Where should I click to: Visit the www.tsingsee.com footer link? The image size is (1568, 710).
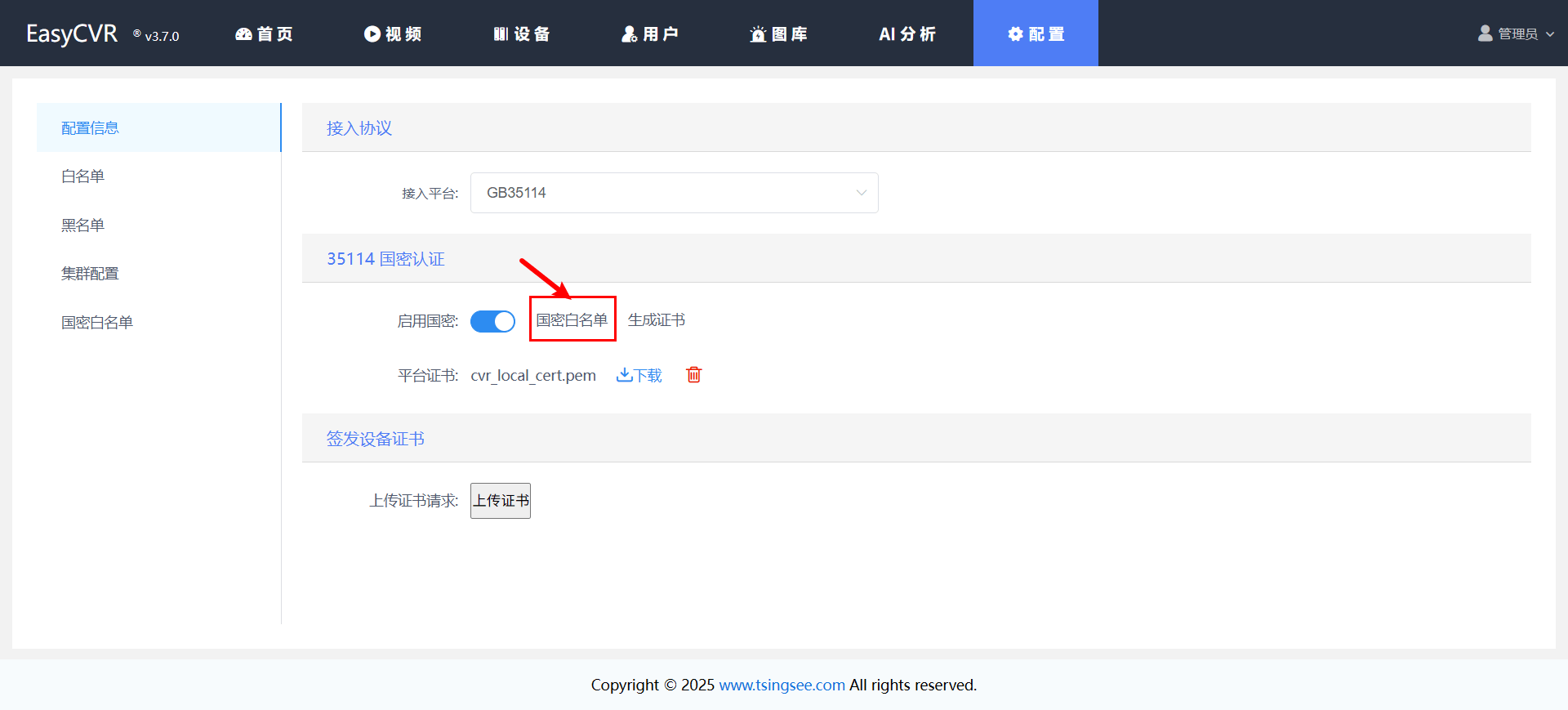coord(782,685)
